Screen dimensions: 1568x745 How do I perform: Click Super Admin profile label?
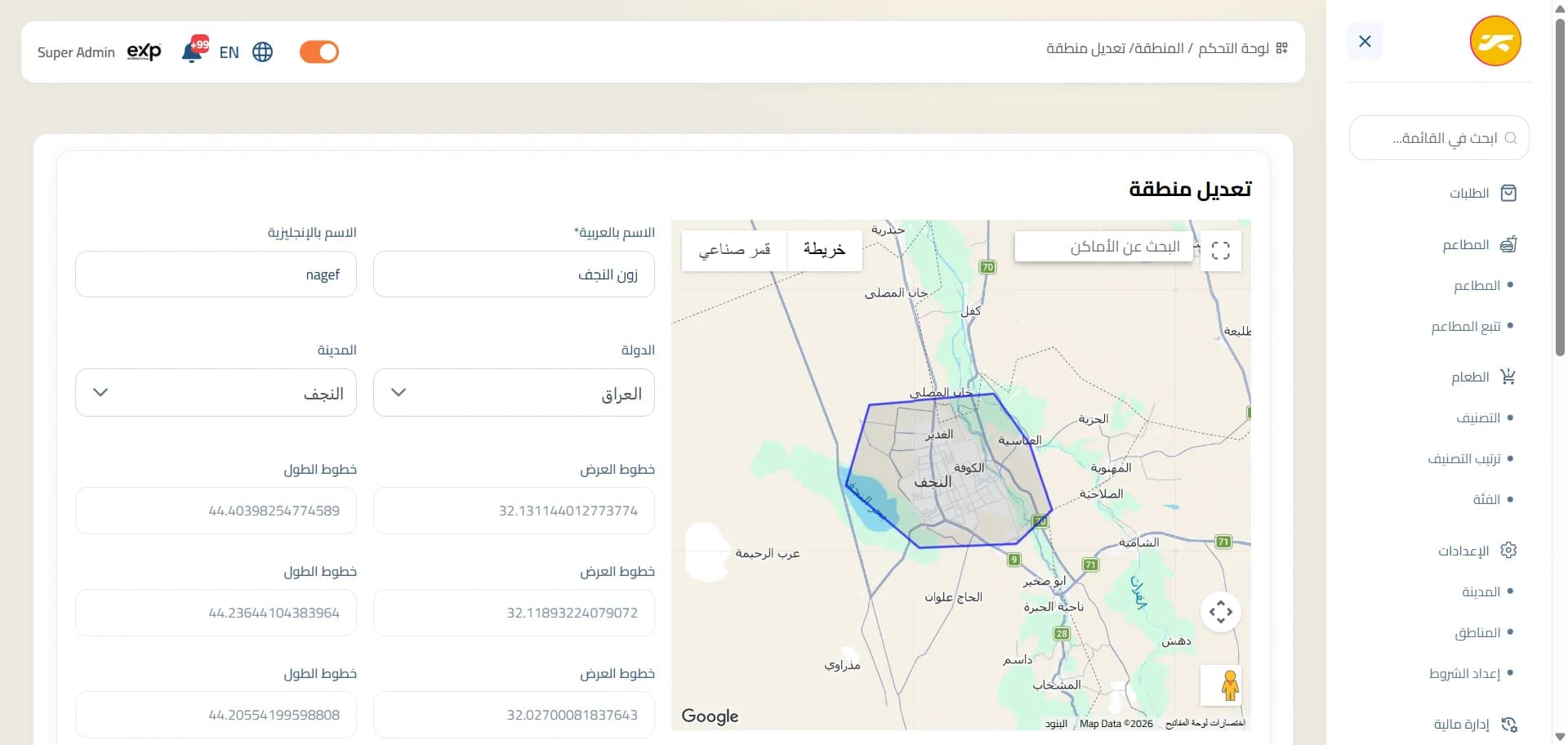(76, 52)
